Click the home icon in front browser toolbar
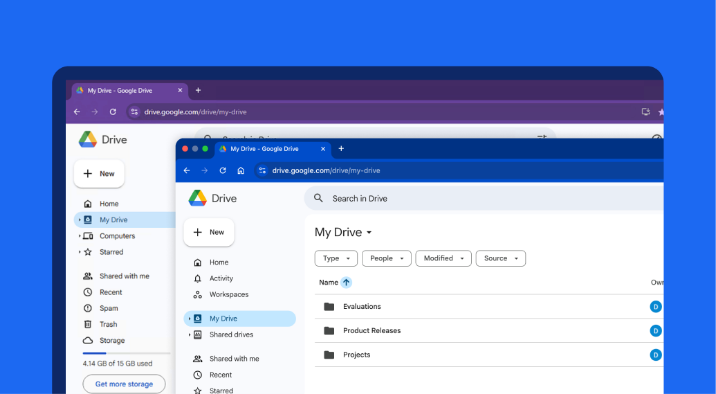This screenshot has width=716, height=394. (x=241, y=171)
